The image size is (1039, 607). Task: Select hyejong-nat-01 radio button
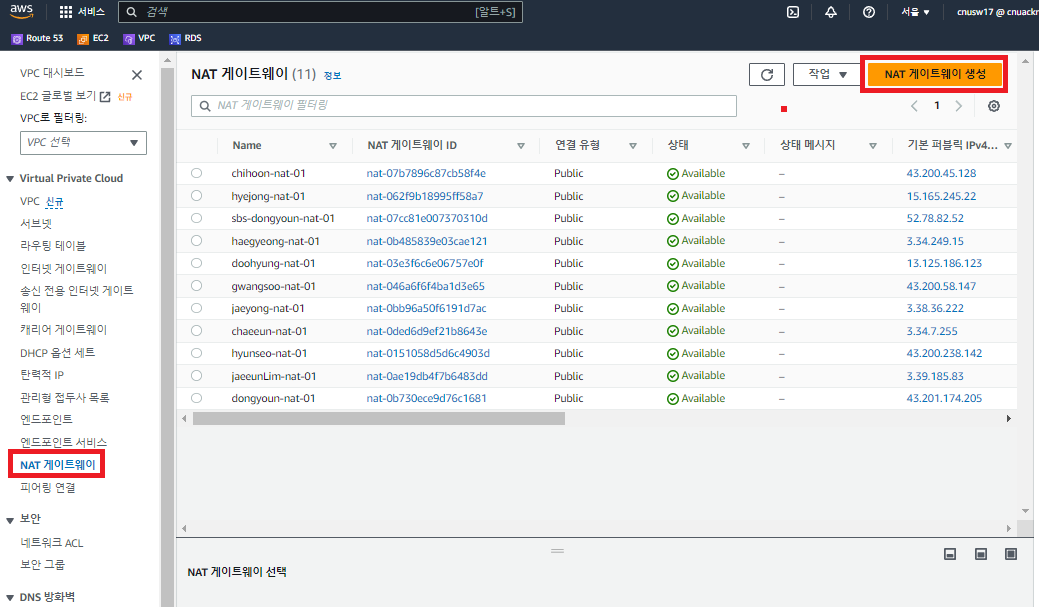click(x=196, y=195)
